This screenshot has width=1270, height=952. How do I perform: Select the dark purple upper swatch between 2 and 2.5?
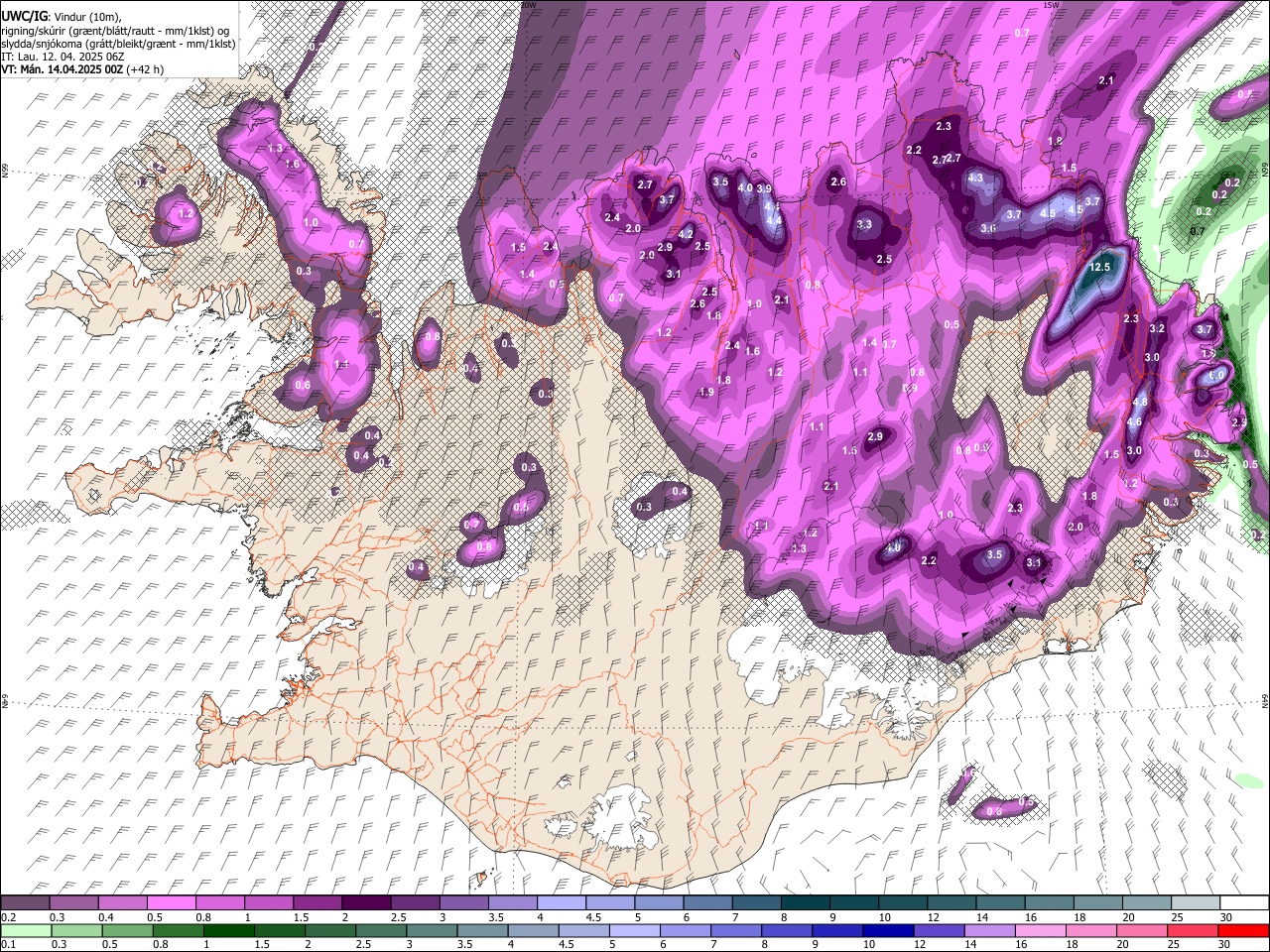click(x=366, y=902)
